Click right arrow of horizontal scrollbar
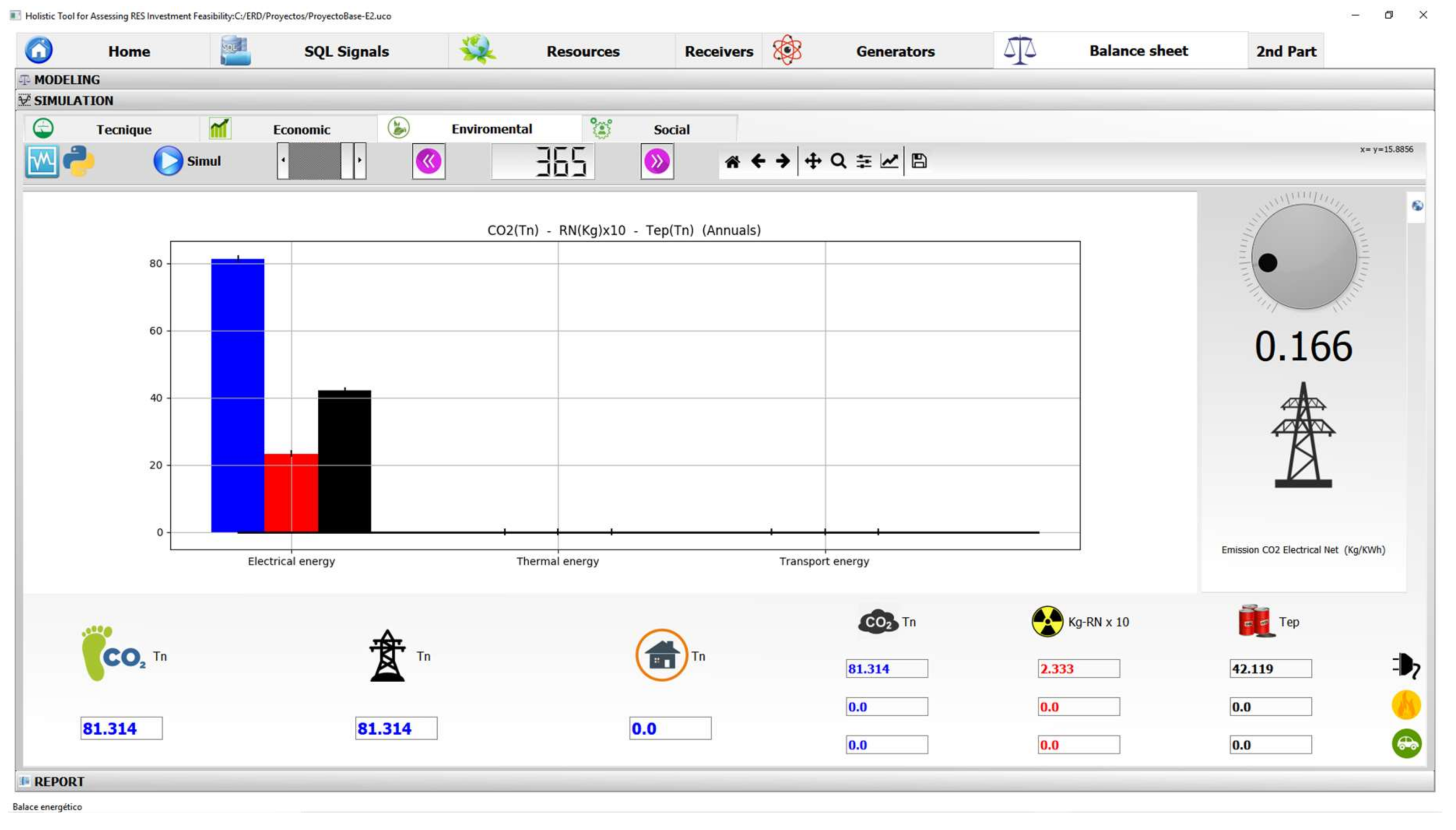 tap(360, 161)
